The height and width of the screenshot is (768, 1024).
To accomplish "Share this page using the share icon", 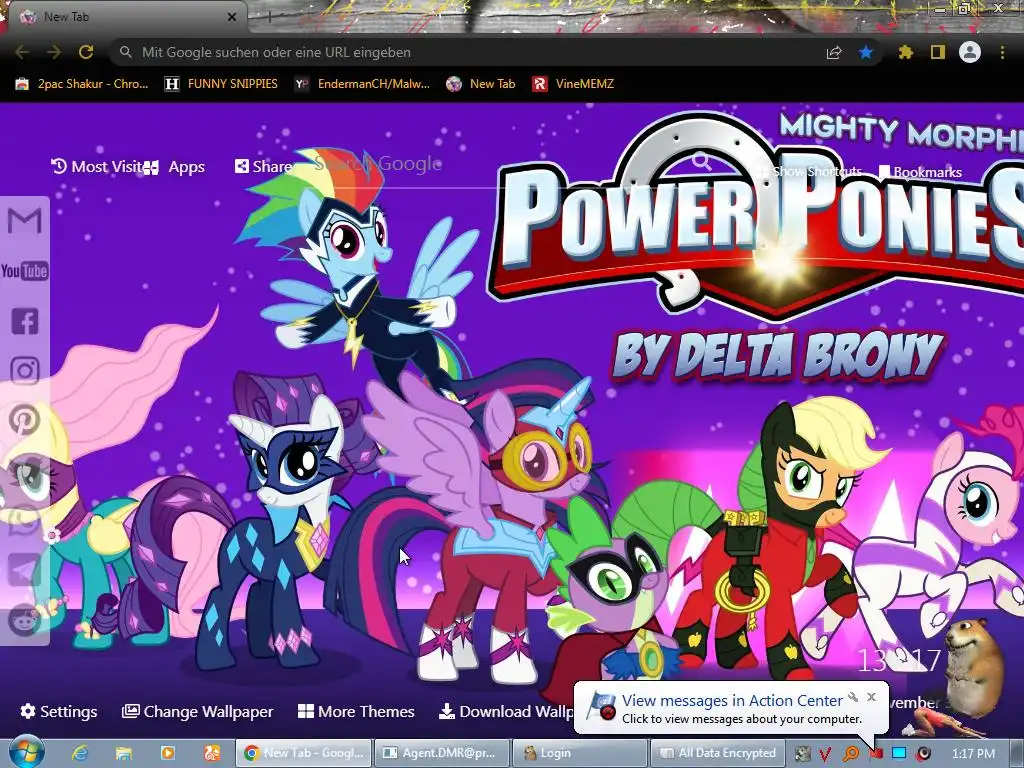I will coord(834,52).
